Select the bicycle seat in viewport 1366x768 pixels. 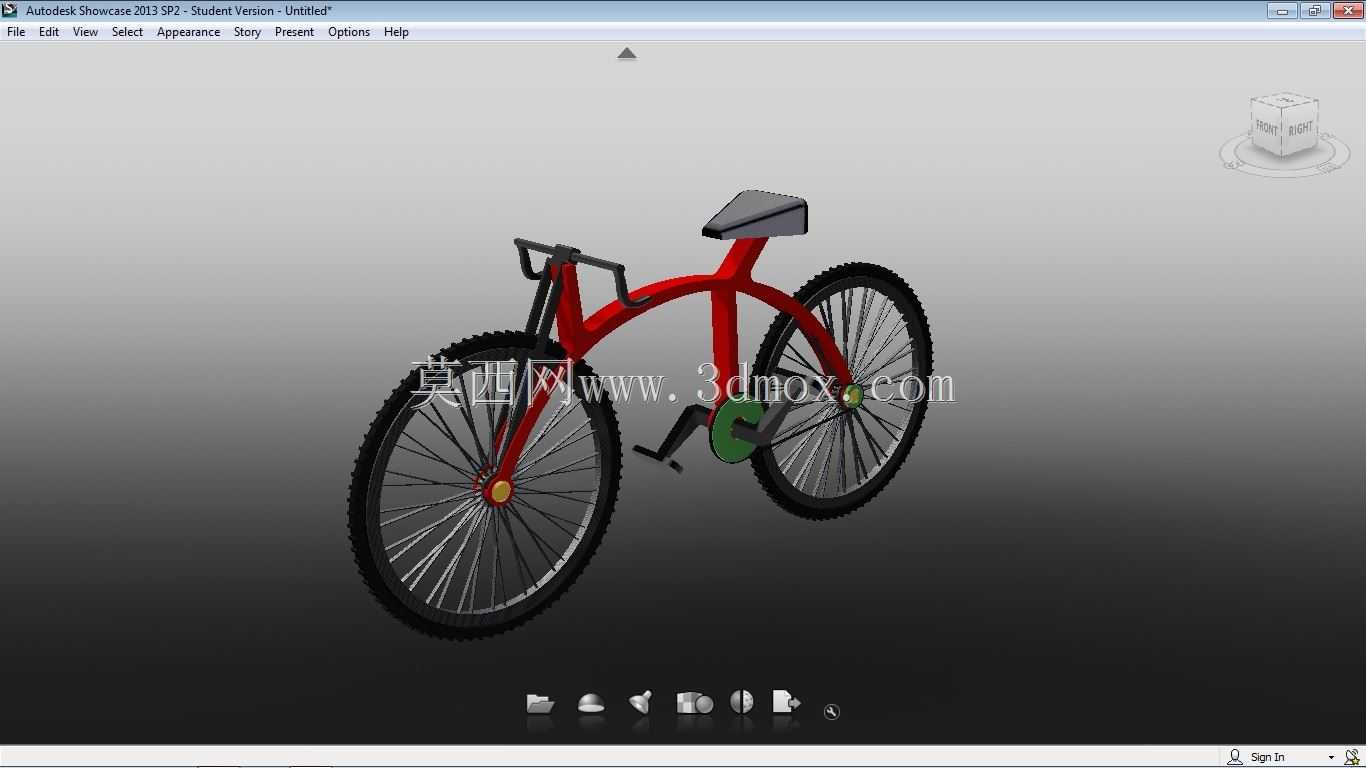pyautogui.click(x=758, y=214)
